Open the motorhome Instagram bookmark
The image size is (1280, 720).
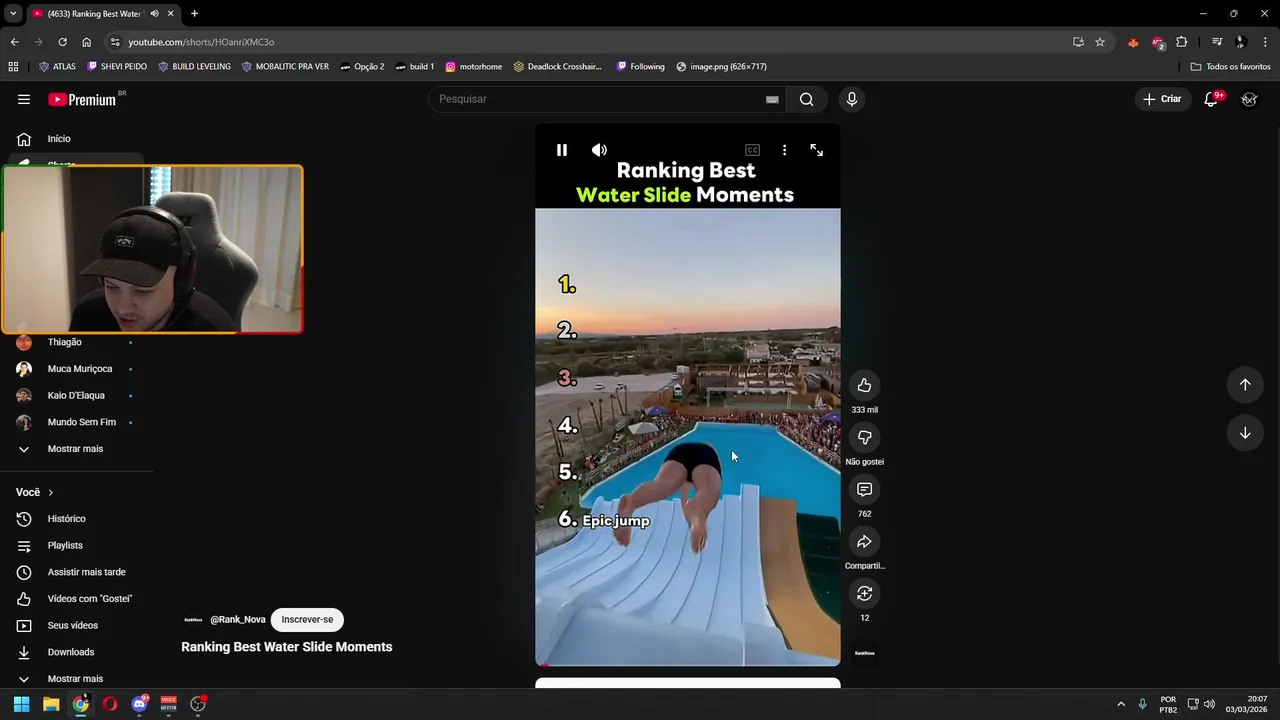tap(473, 67)
